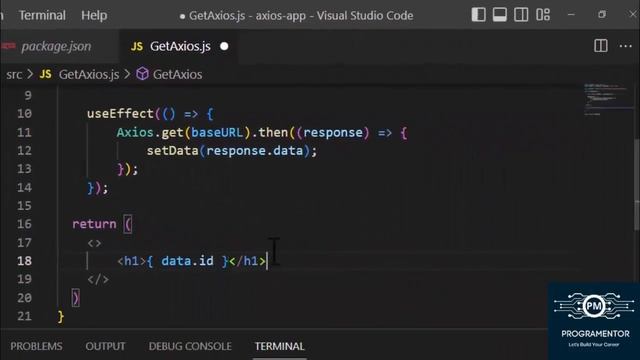Click line number 16 in gutter
This screenshot has width=640, height=360.
(24, 224)
